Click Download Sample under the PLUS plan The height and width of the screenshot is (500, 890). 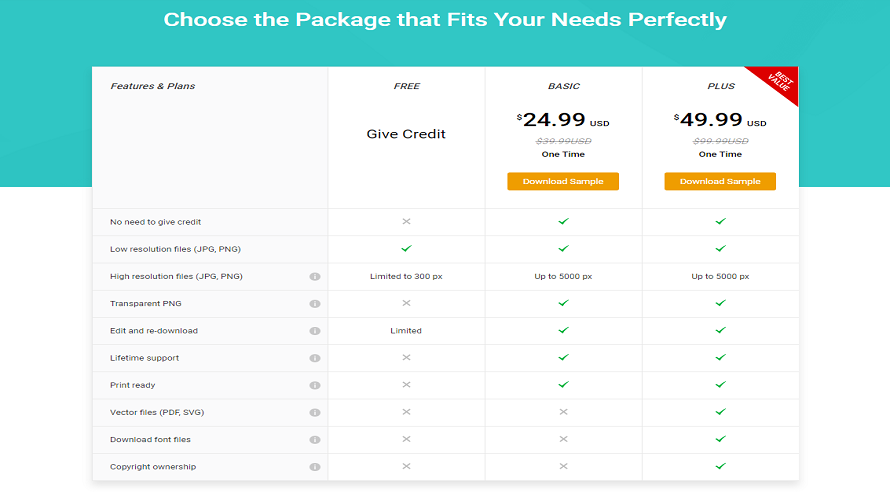click(x=720, y=181)
